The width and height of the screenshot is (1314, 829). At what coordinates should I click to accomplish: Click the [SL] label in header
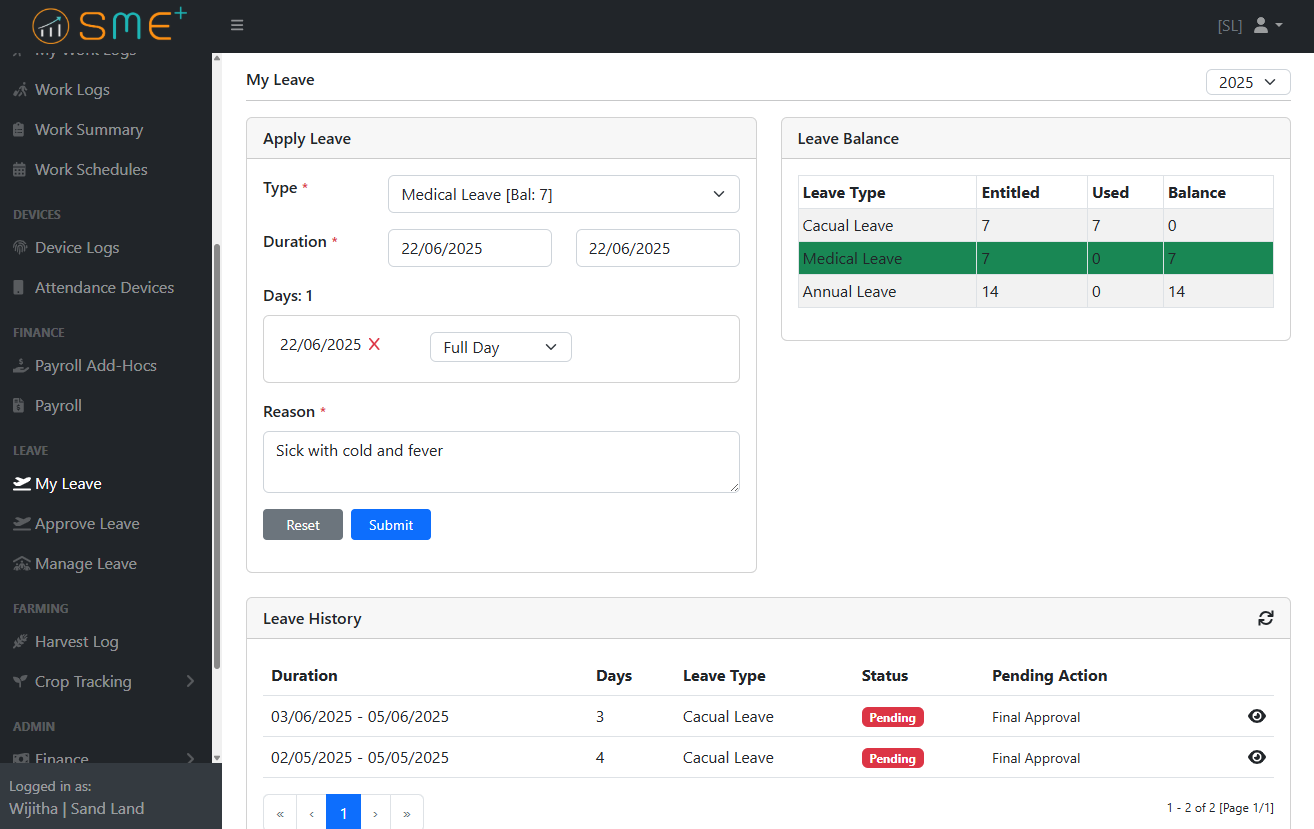click(x=1230, y=25)
